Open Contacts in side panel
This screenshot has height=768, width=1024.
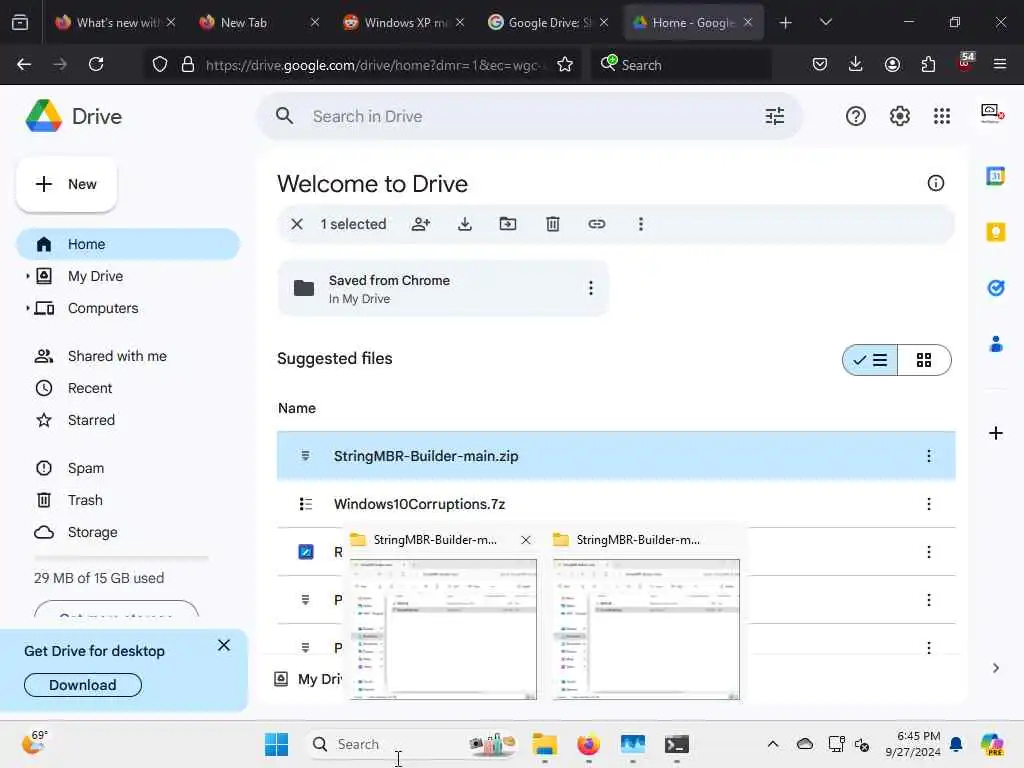point(995,344)
